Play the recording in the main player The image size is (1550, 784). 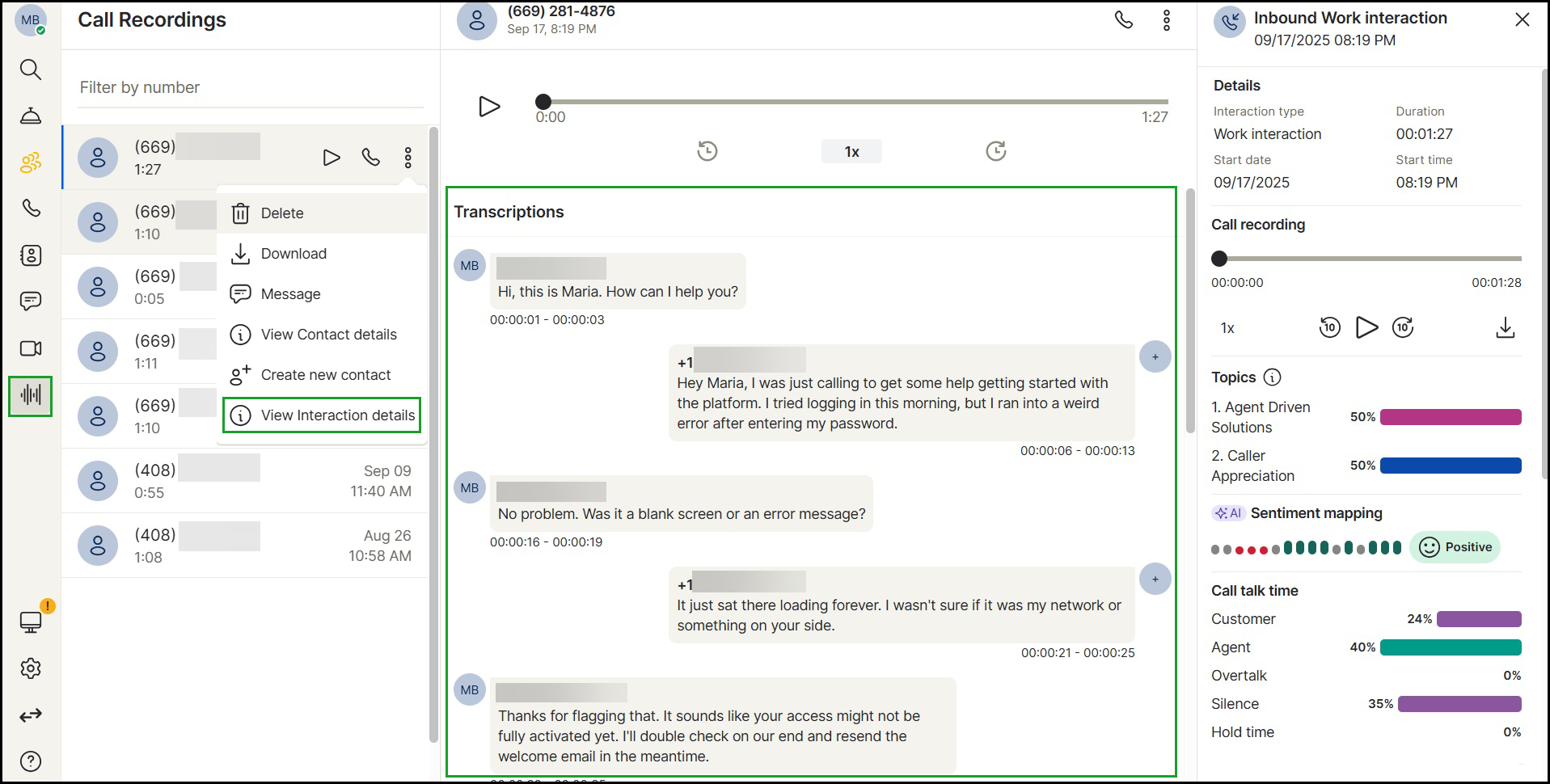[489, 107]
